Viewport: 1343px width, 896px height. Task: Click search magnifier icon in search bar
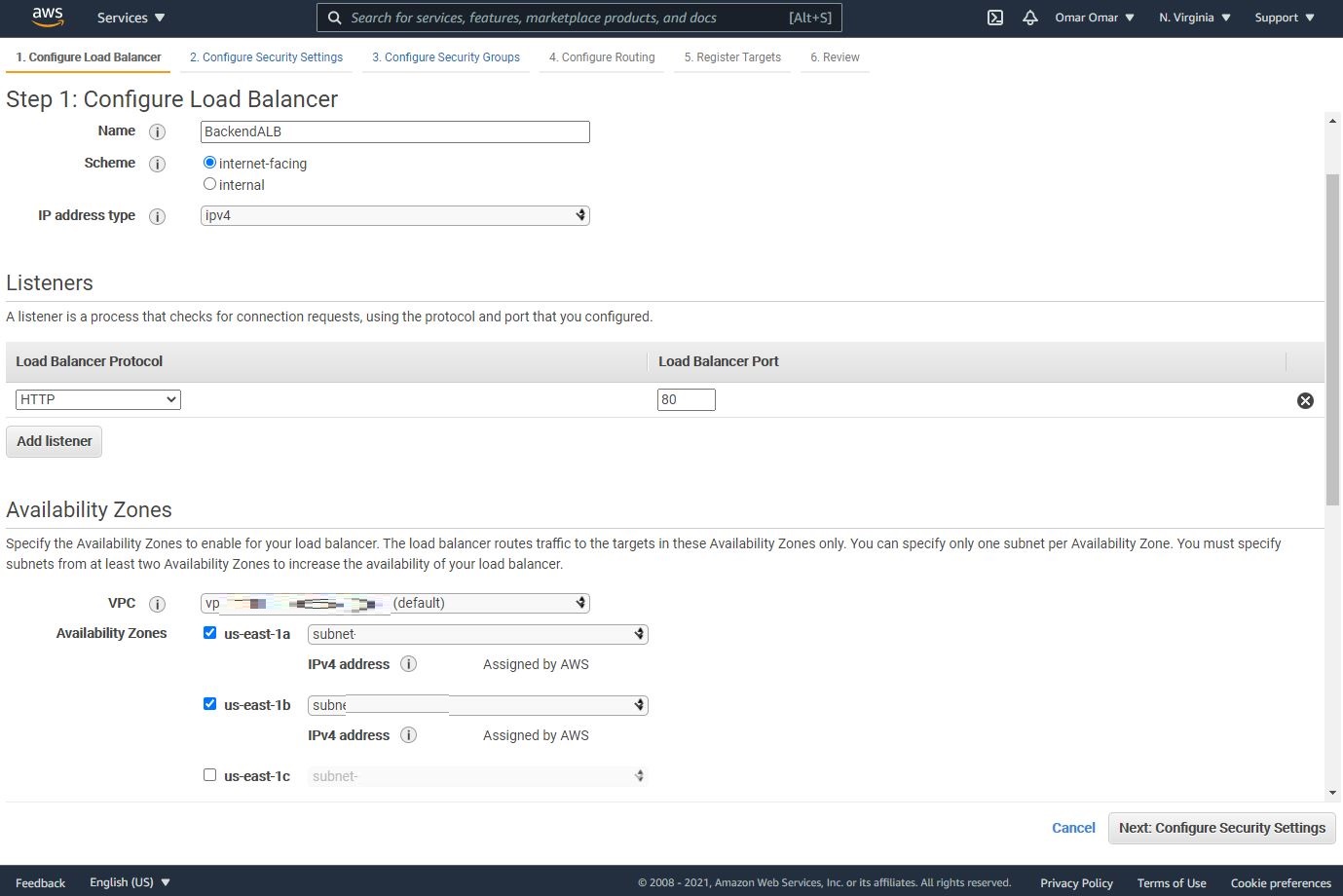click(335, 18)
